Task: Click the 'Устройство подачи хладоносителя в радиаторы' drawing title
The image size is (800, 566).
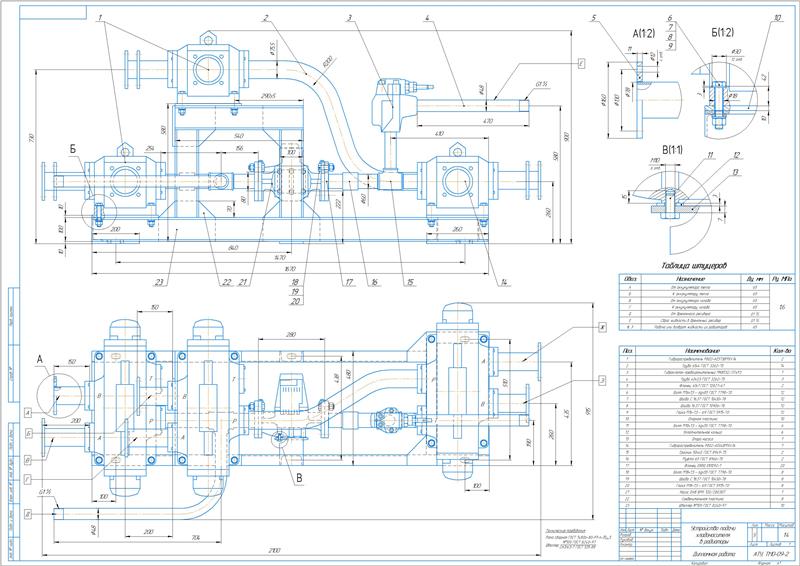Action: coord(714,535)
